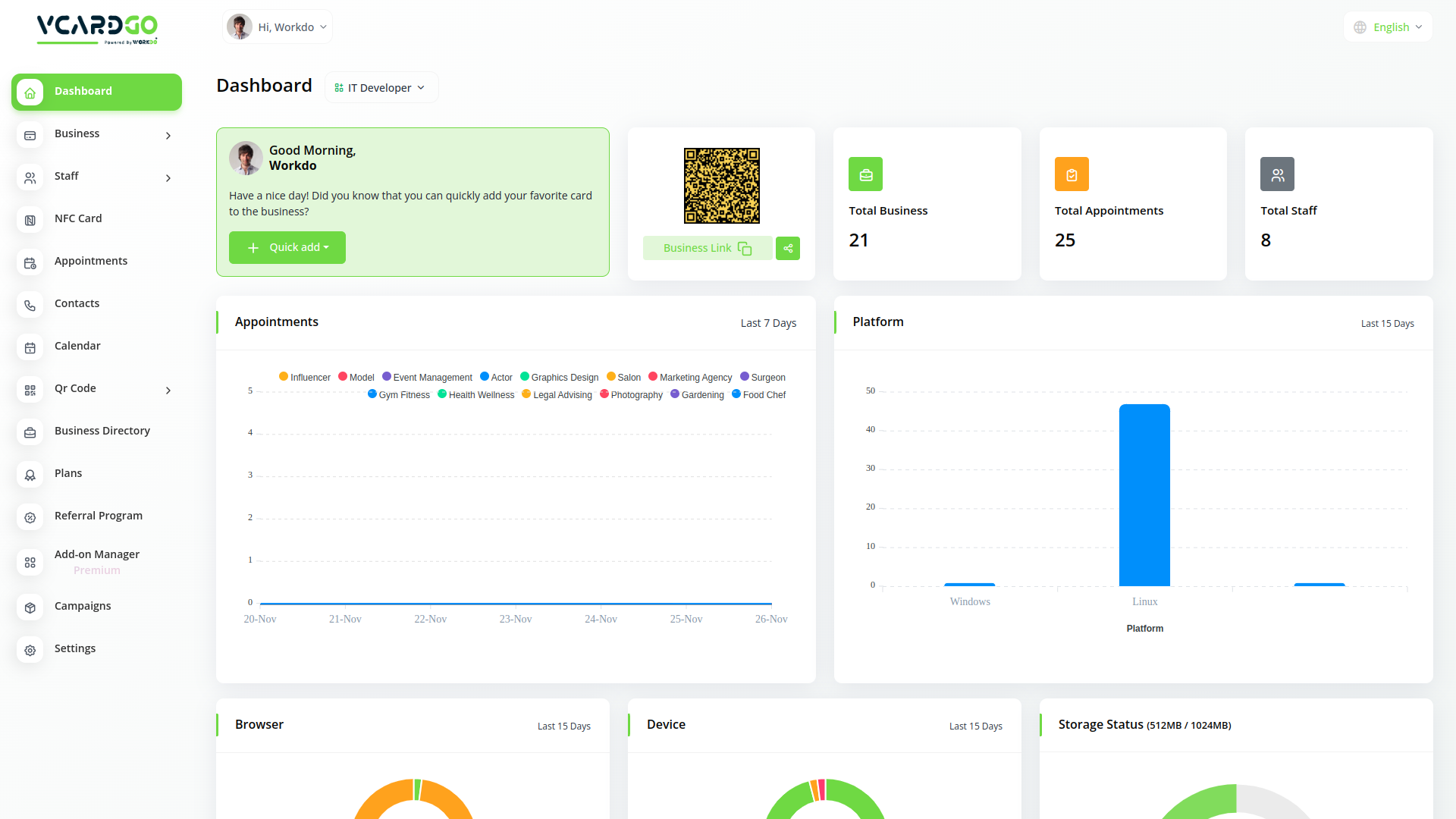Click the Quick add button
The height and width of the screenshot is (819, 1456).
287,247
